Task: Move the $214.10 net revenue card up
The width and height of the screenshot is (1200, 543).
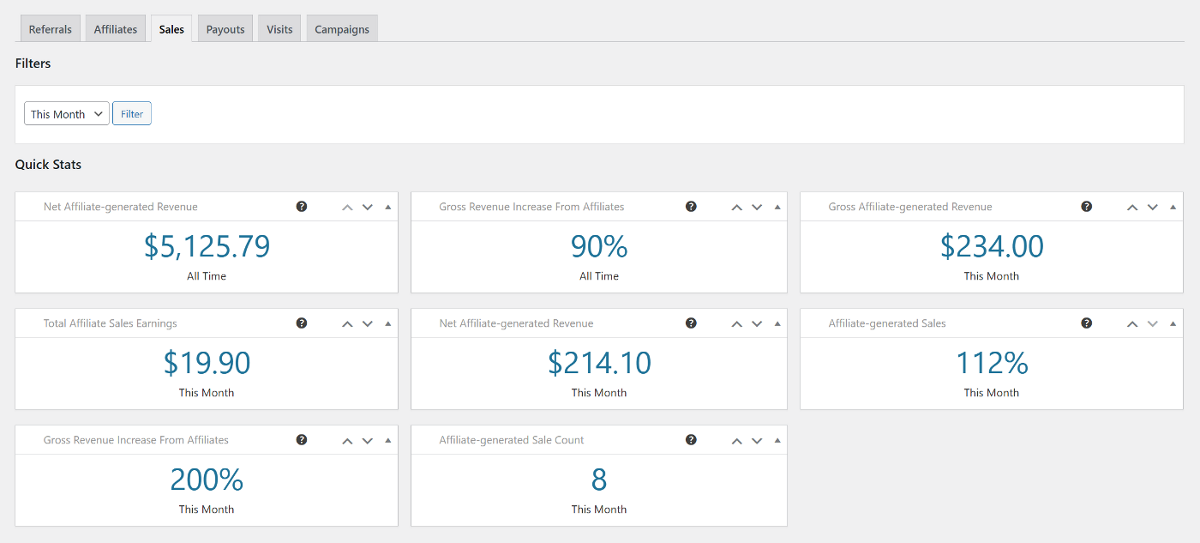Action: [x=736, y=324]
